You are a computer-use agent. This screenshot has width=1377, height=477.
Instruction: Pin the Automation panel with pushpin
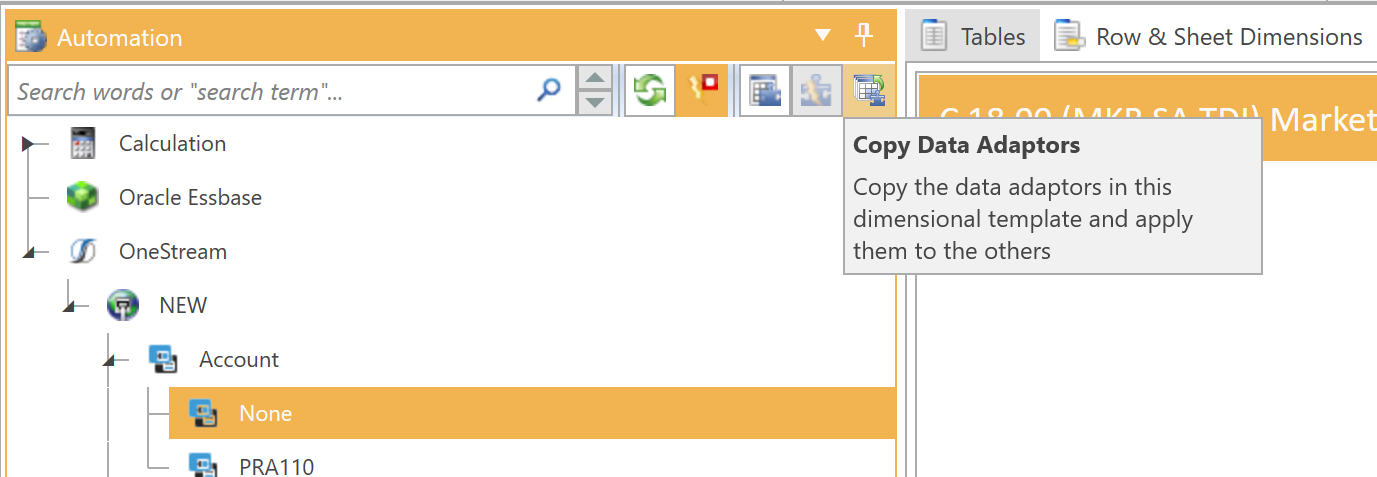click(865, 36)
